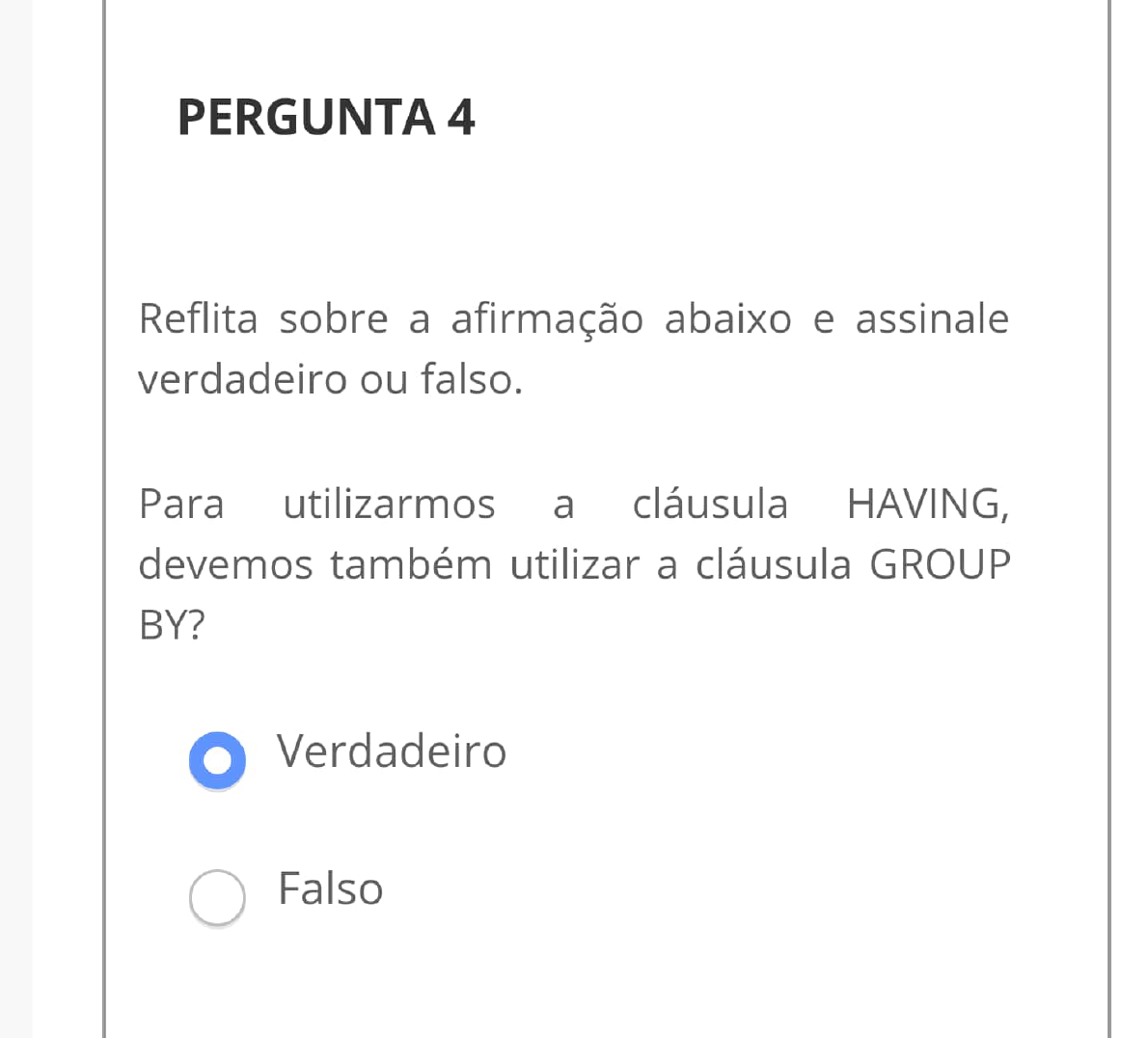Click the word abaixo in the instructions
1148x1038 pixels.
[x=727, y=319]
